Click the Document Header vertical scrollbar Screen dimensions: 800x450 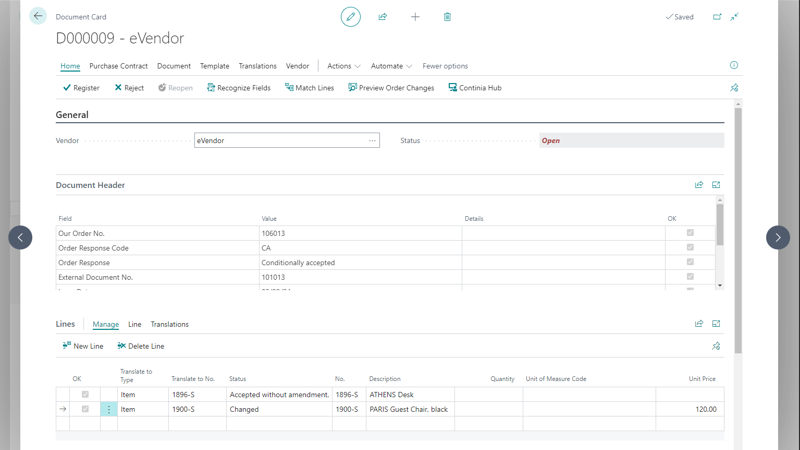tap(719, 225)
